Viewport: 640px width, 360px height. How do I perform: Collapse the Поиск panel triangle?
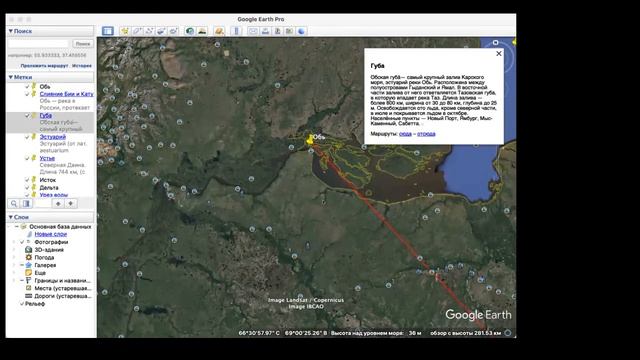11,31
